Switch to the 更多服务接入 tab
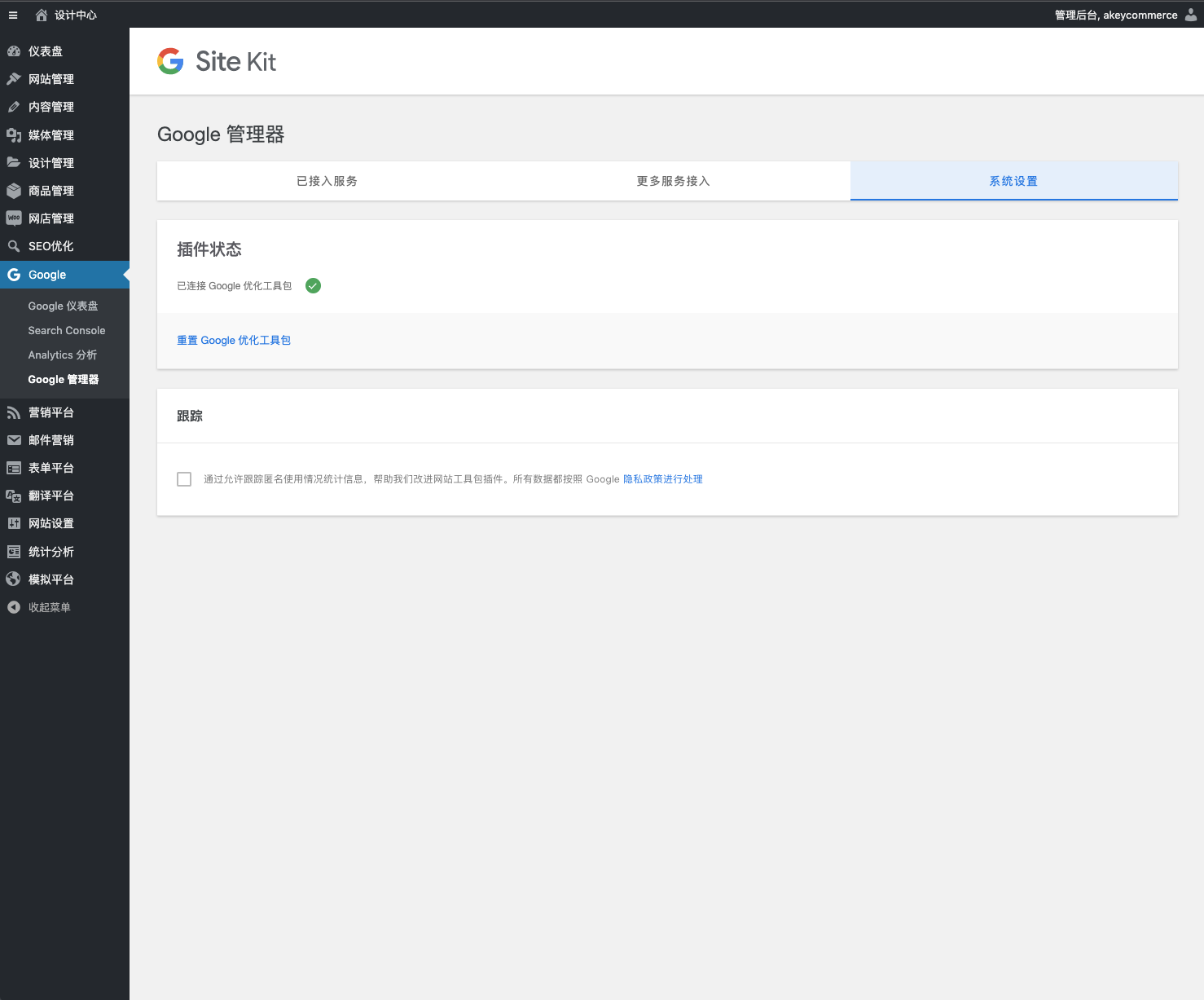The image size is (1204, 1000). point(674,181)
